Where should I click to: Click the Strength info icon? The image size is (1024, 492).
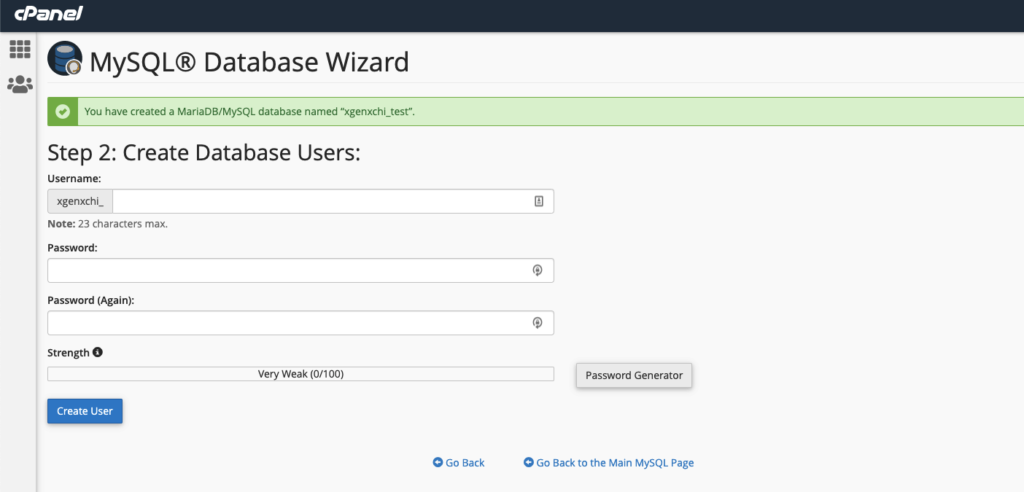click(x=98, y=352)
